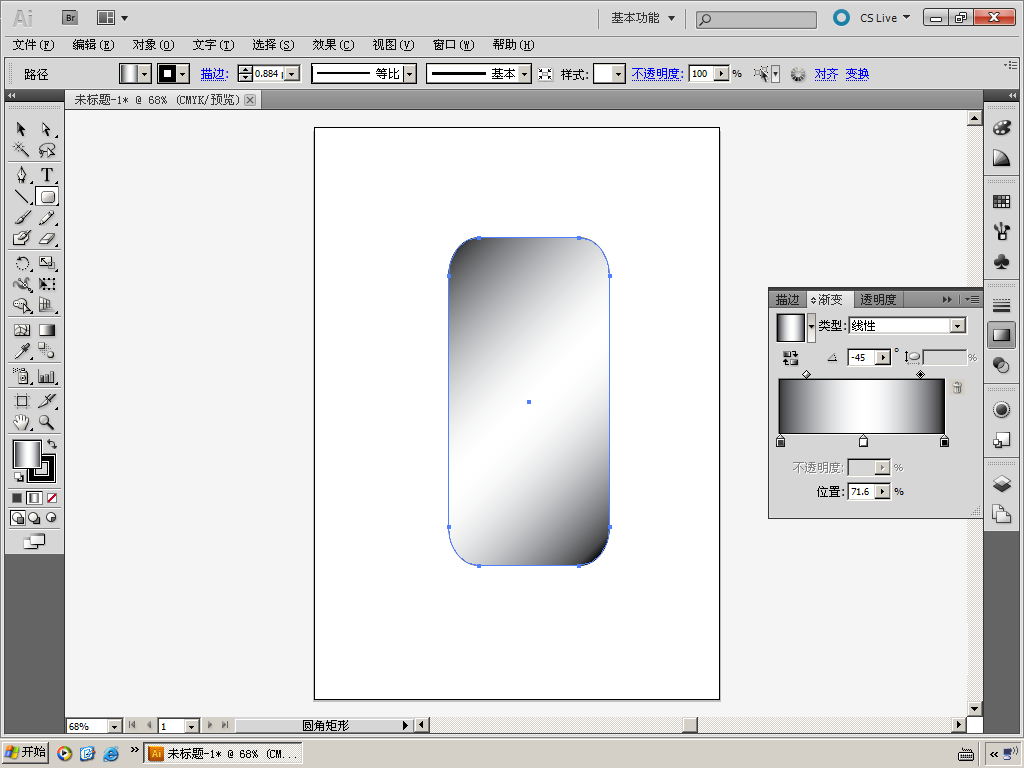Expand the 基本功能 workspace switcher
This screenshot has height=768, width=1024.
643,18
